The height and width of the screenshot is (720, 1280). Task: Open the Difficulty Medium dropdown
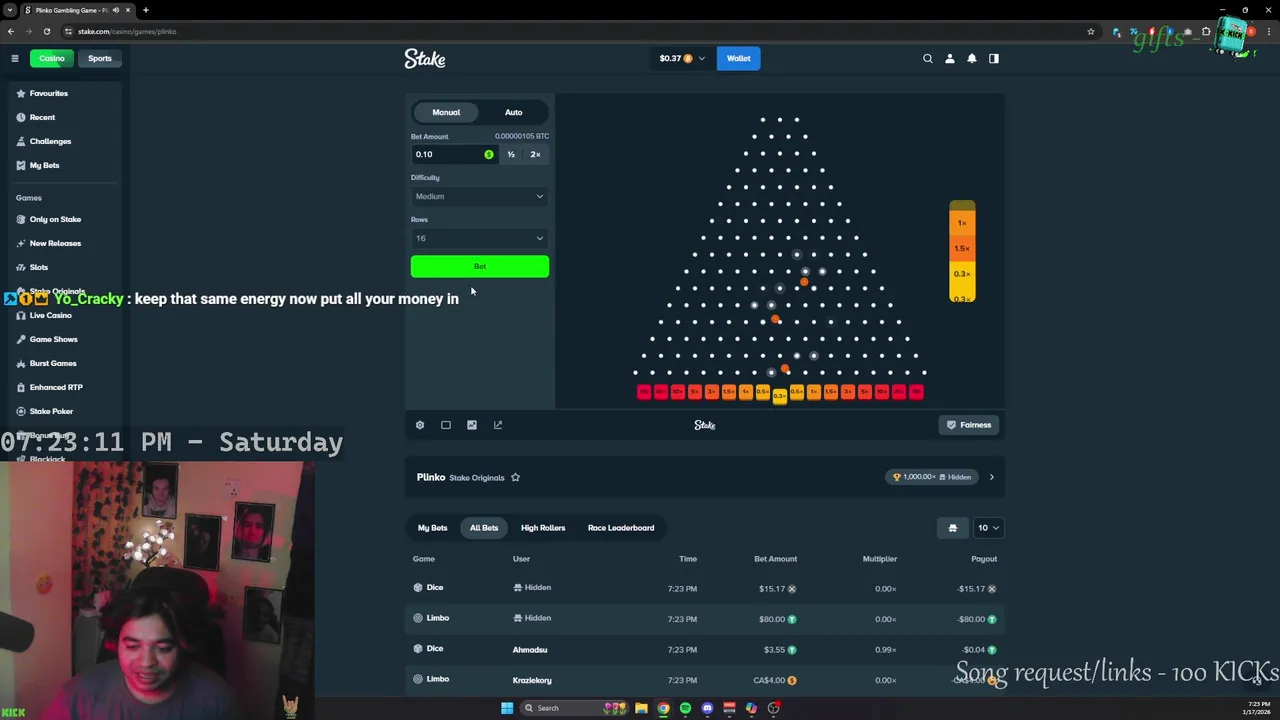point(480,196)
